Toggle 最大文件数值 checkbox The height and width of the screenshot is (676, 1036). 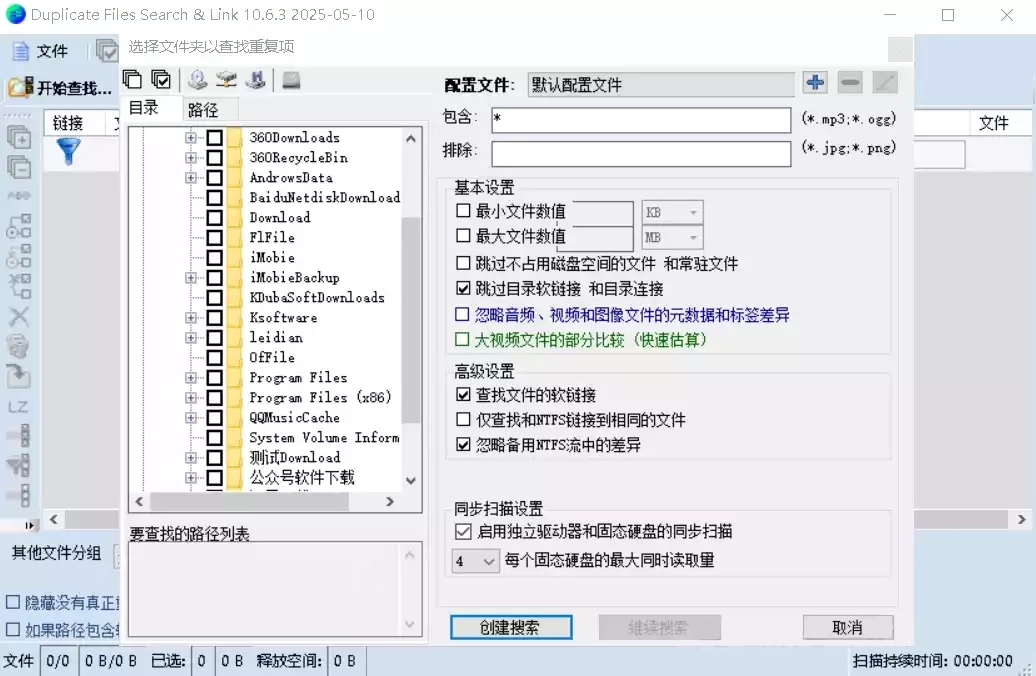click(463, 236)
